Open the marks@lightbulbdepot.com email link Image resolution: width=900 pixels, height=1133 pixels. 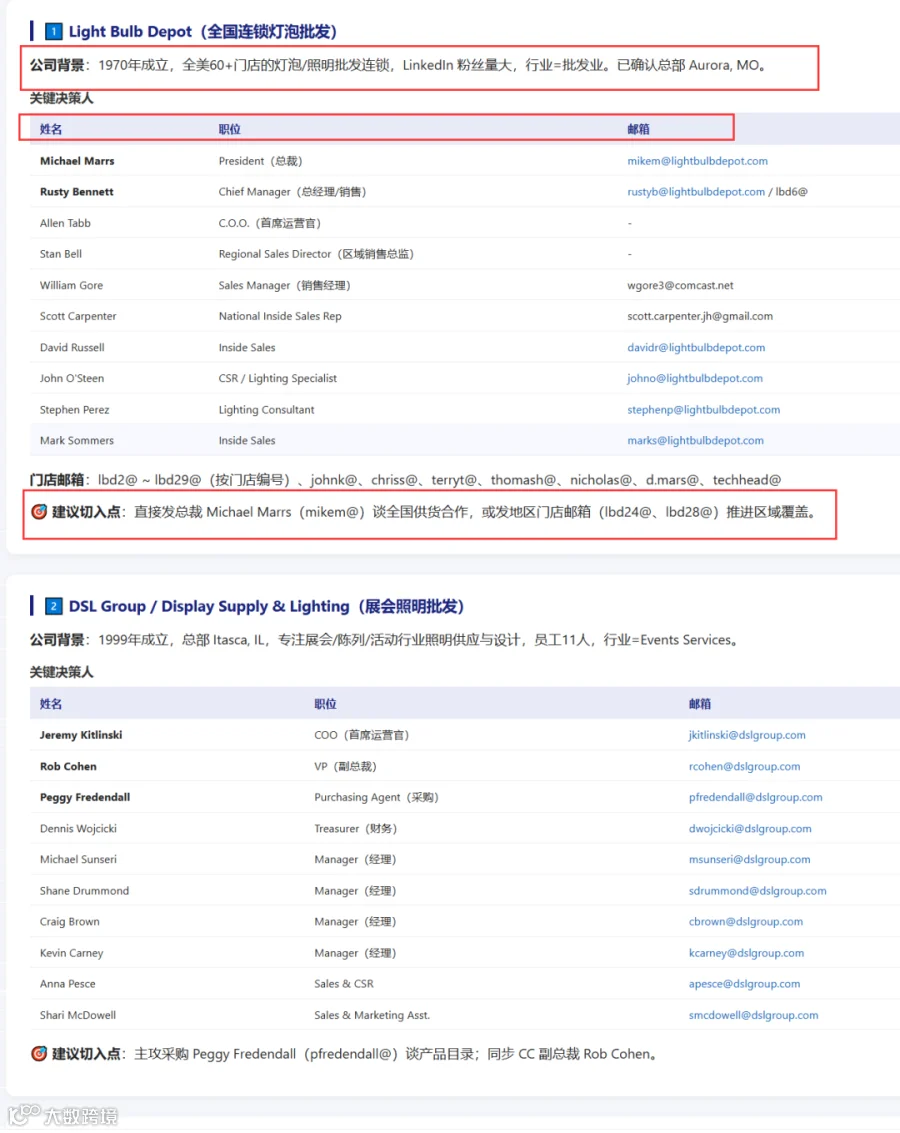pyautogui.click(x=695, y=441)
